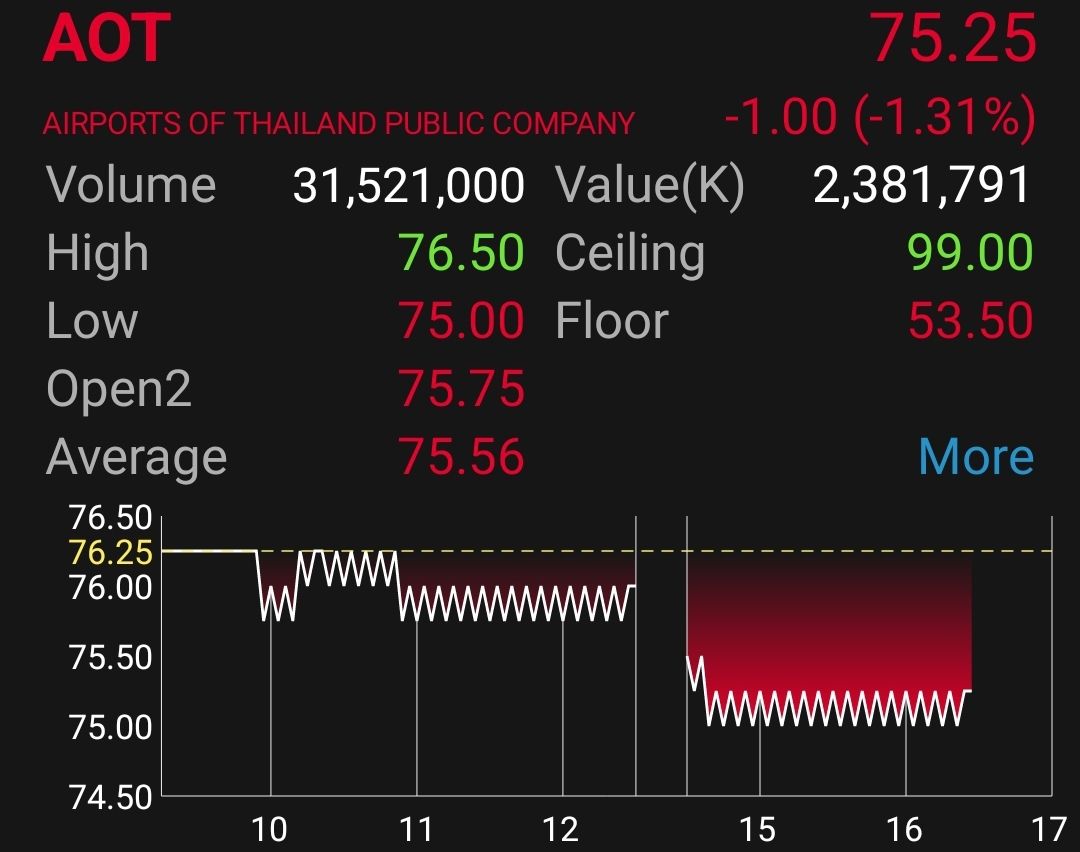Image resolution: width=1080 pixels, height=852 pixels.
Task: Click the Floor price 53.50
Action: click(x=970, y=320)
